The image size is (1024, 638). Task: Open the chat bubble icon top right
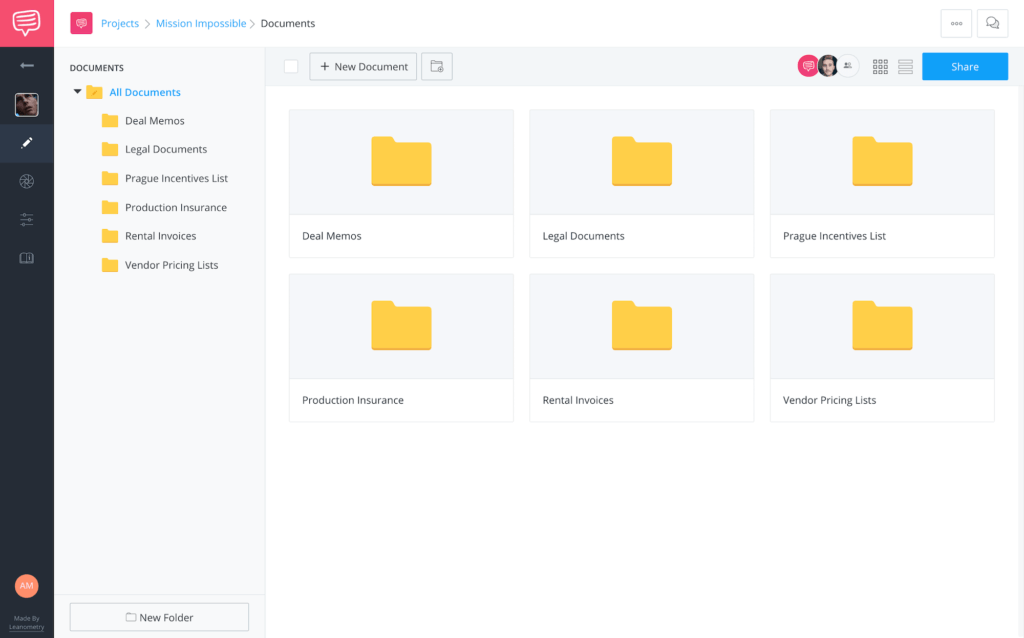[992, 23]
